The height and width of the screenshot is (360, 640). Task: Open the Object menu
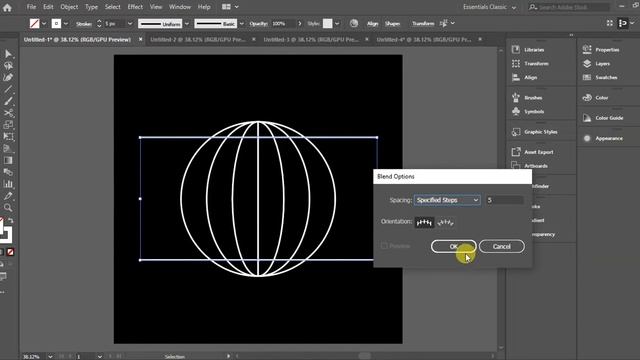(x=69, y=7)
